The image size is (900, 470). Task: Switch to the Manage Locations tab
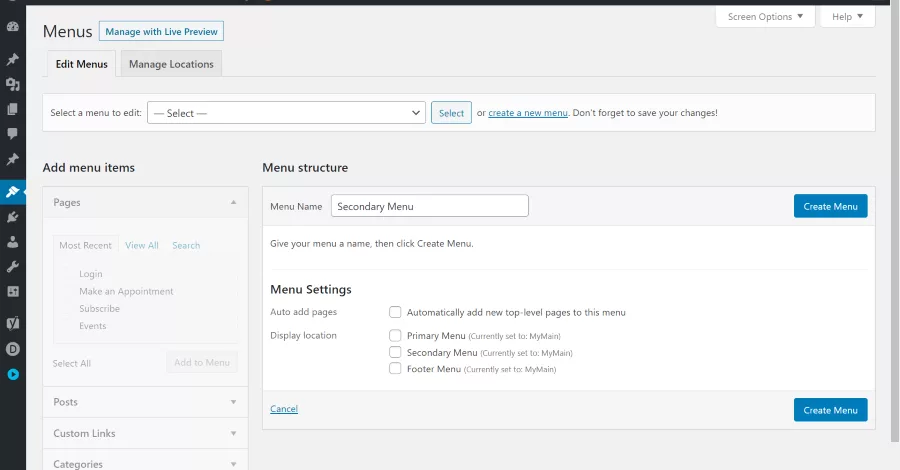[171, 64]
